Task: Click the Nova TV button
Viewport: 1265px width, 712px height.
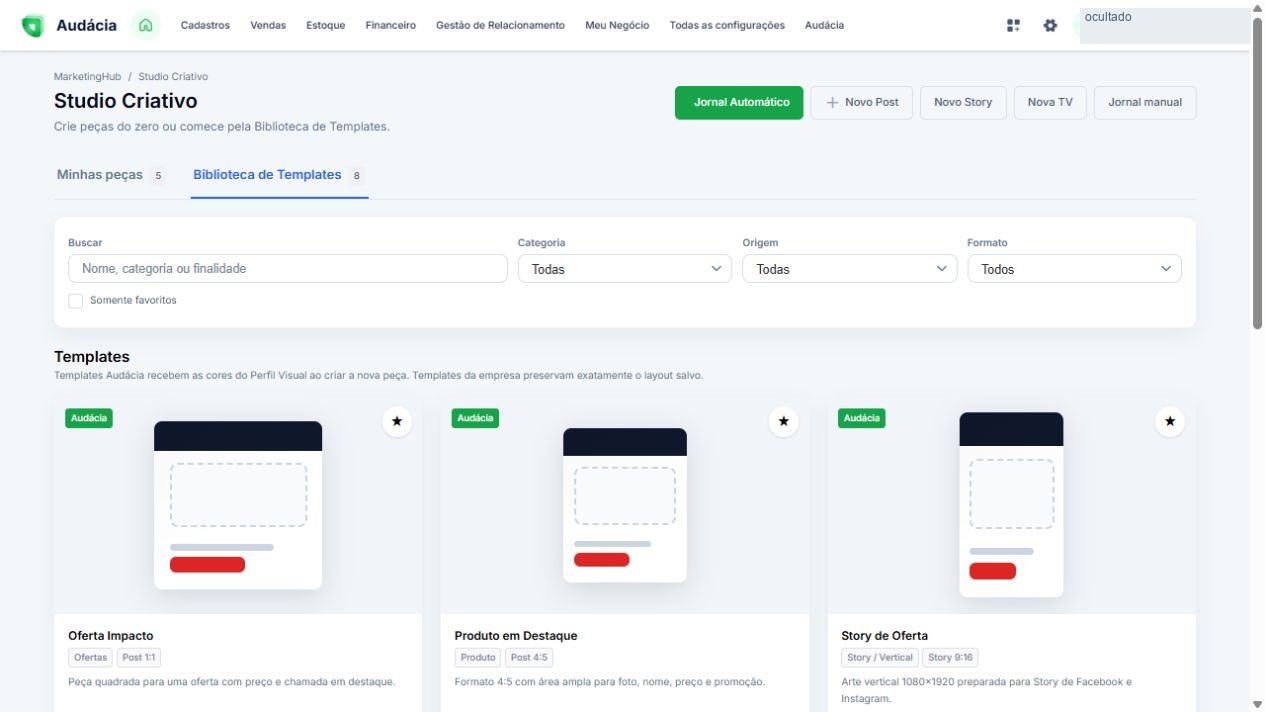Action: click(1050, 102)
